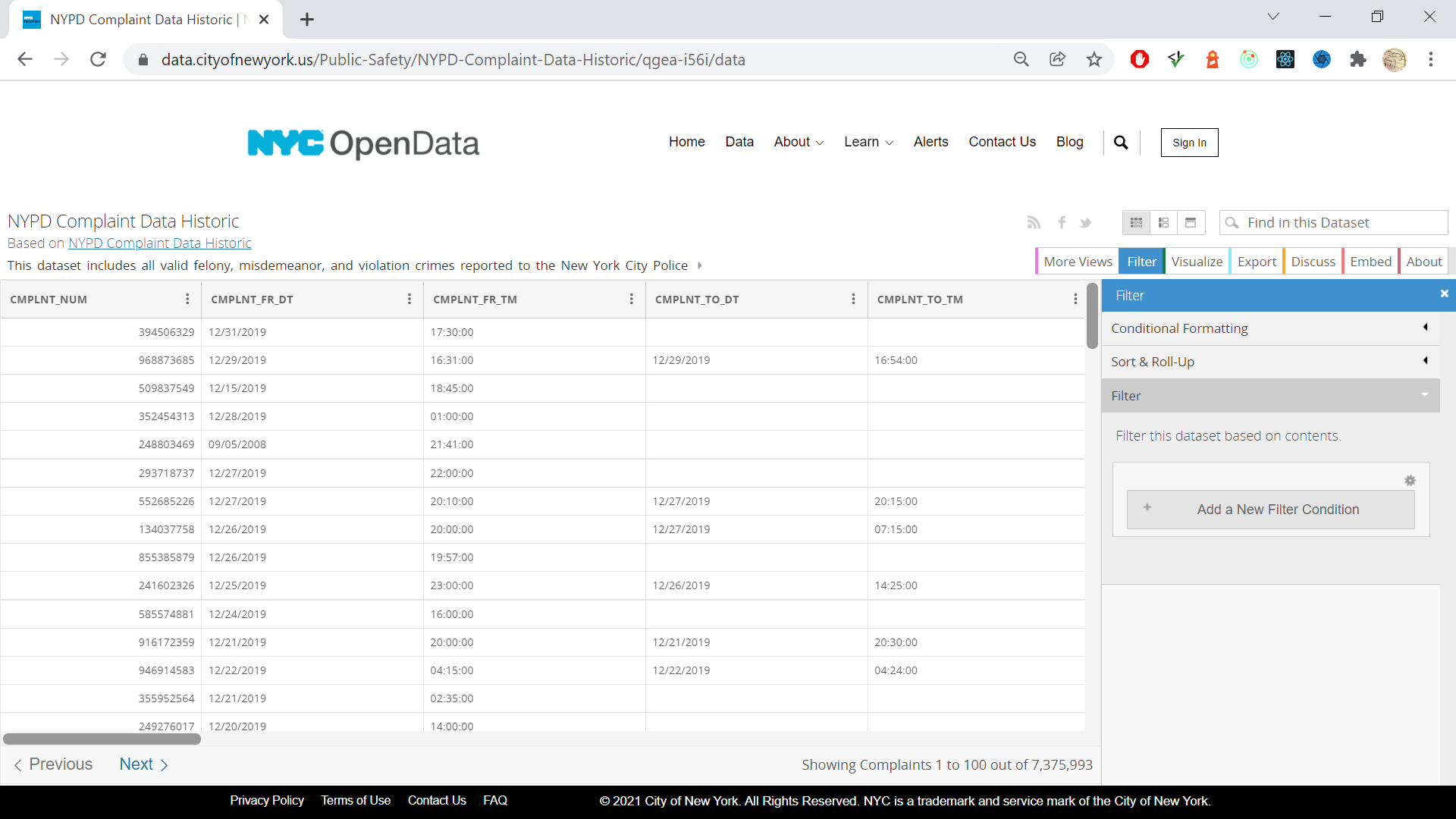
Task: Select complaint number 394506329 cell
Action: [101, 332]
